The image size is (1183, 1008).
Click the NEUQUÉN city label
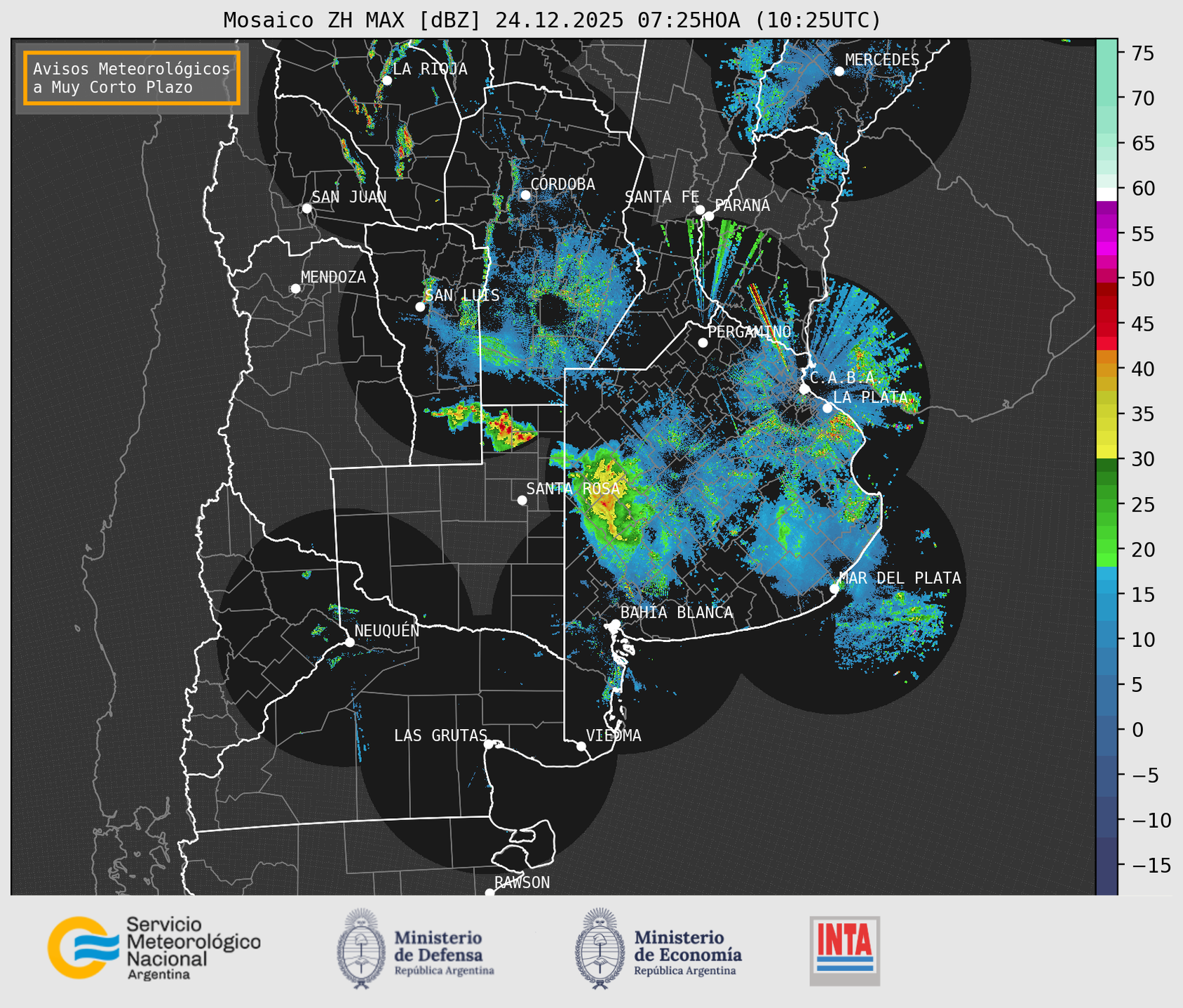pos(387,631)
